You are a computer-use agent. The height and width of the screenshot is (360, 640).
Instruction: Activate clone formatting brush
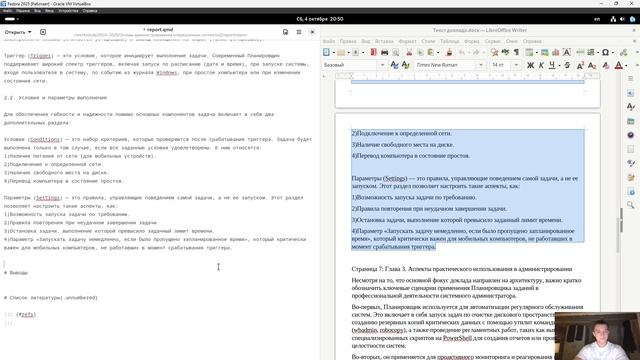click(x=449, y=52)
